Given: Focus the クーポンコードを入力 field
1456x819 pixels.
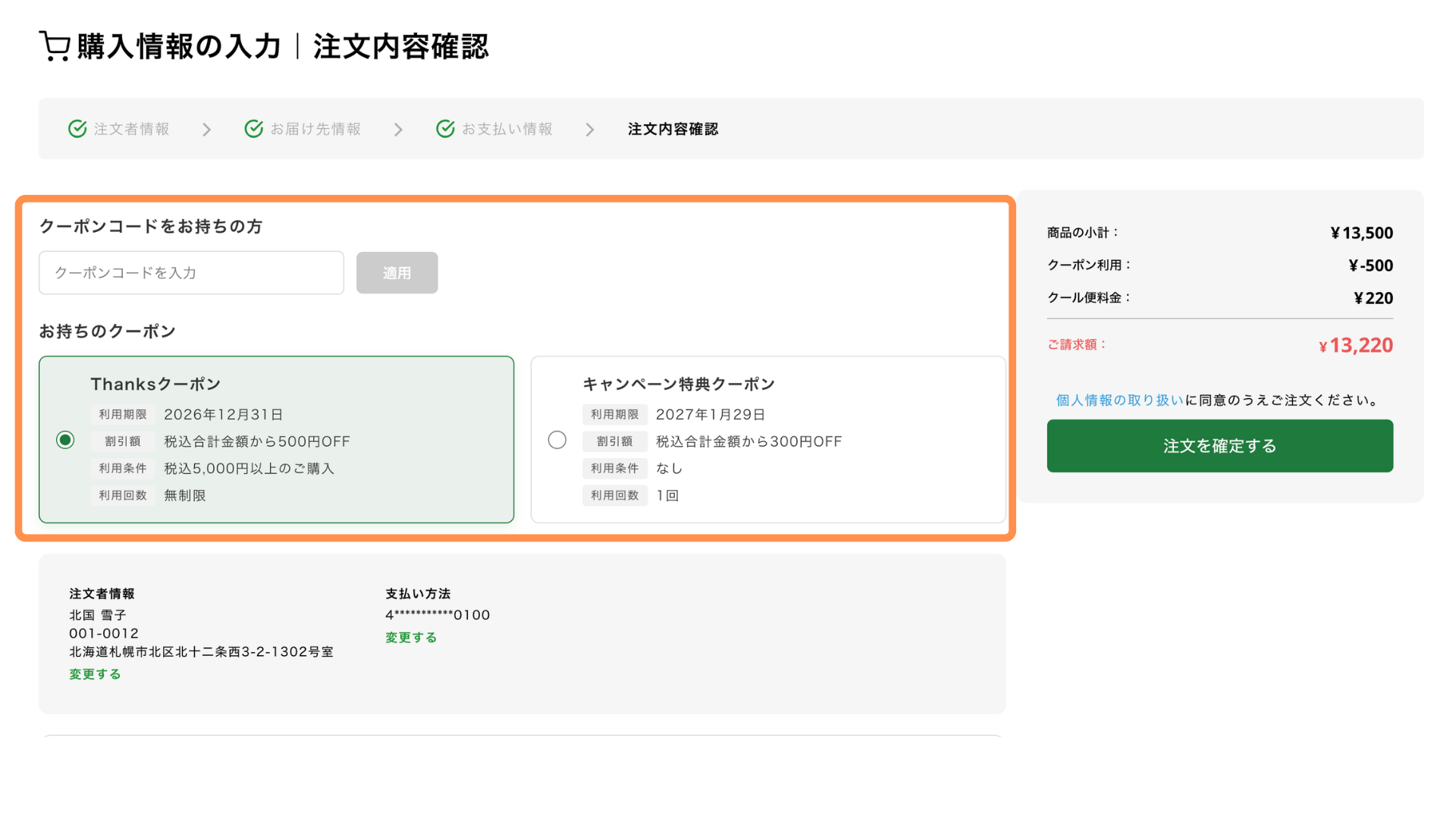Looking at the screenshot, I should [x=191, y=273].
